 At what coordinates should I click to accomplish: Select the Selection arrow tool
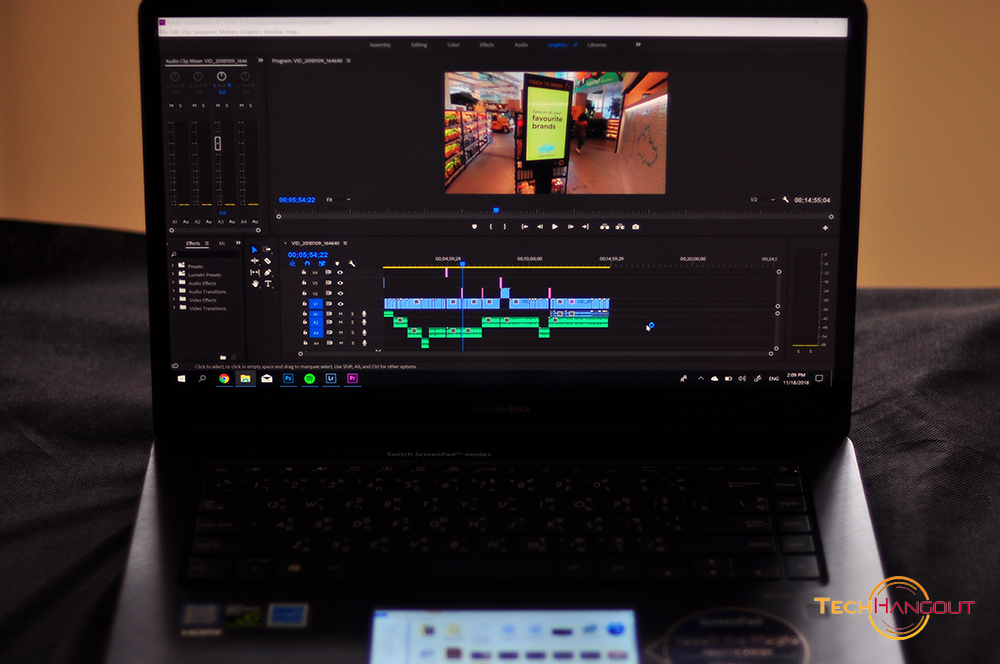pos(254,249)
